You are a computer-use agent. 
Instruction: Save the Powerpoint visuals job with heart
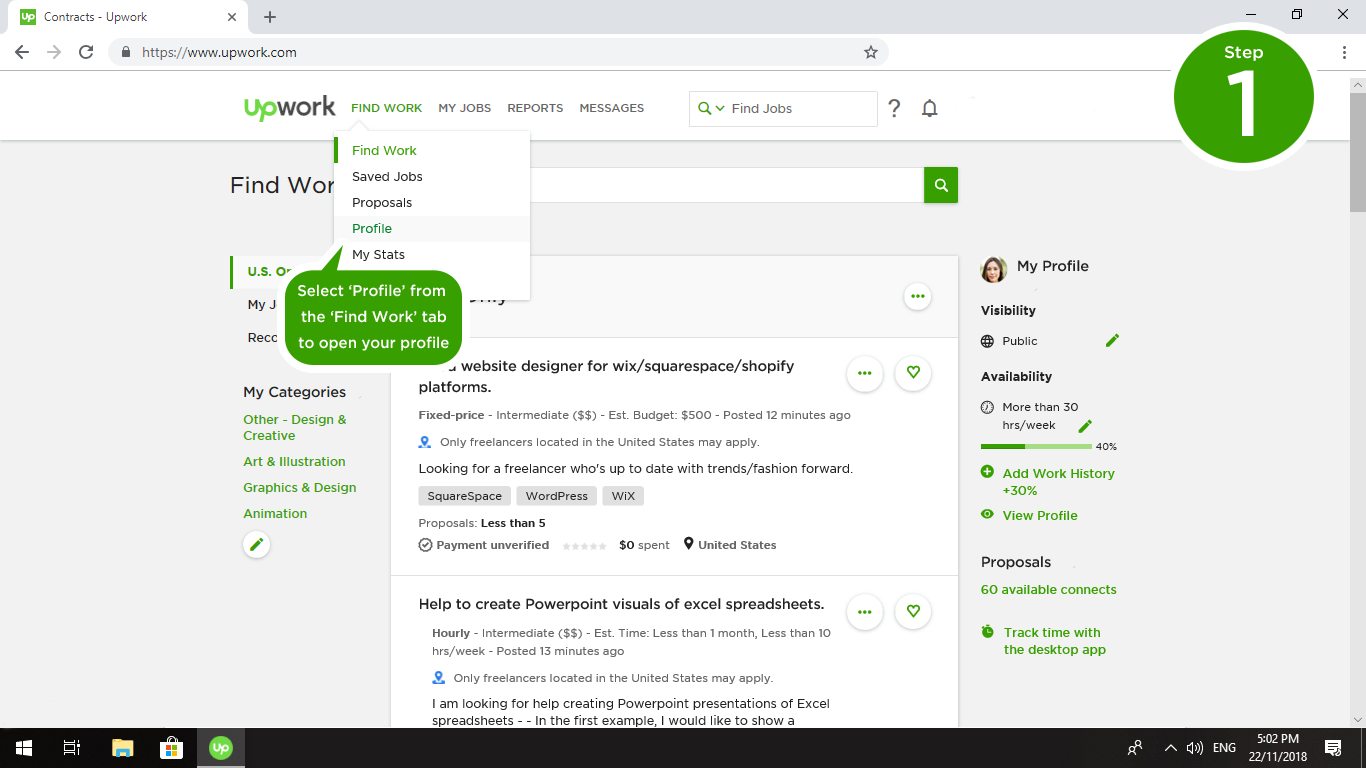point(913,611)
